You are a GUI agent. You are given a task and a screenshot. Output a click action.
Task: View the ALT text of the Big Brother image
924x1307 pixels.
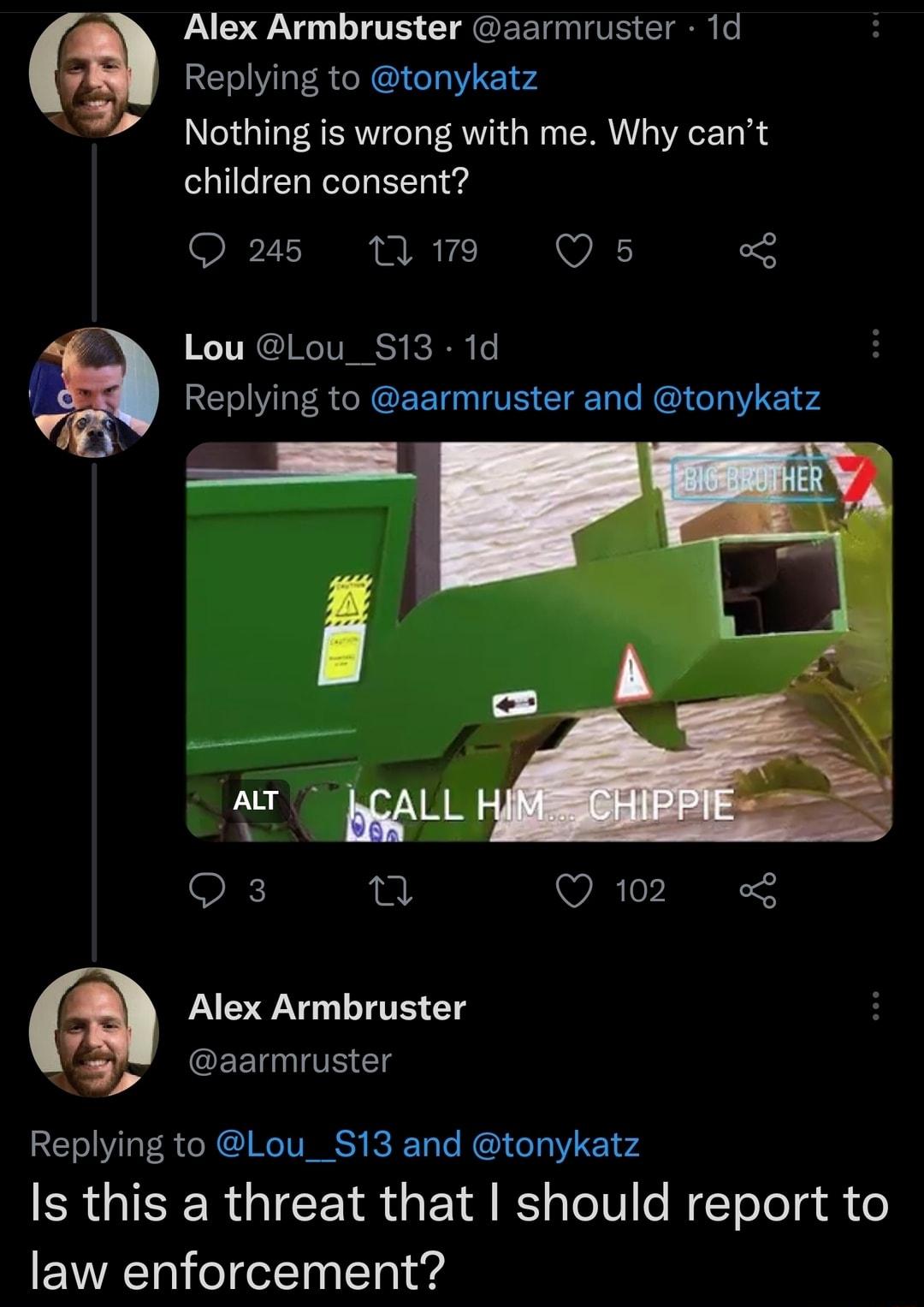256,802
